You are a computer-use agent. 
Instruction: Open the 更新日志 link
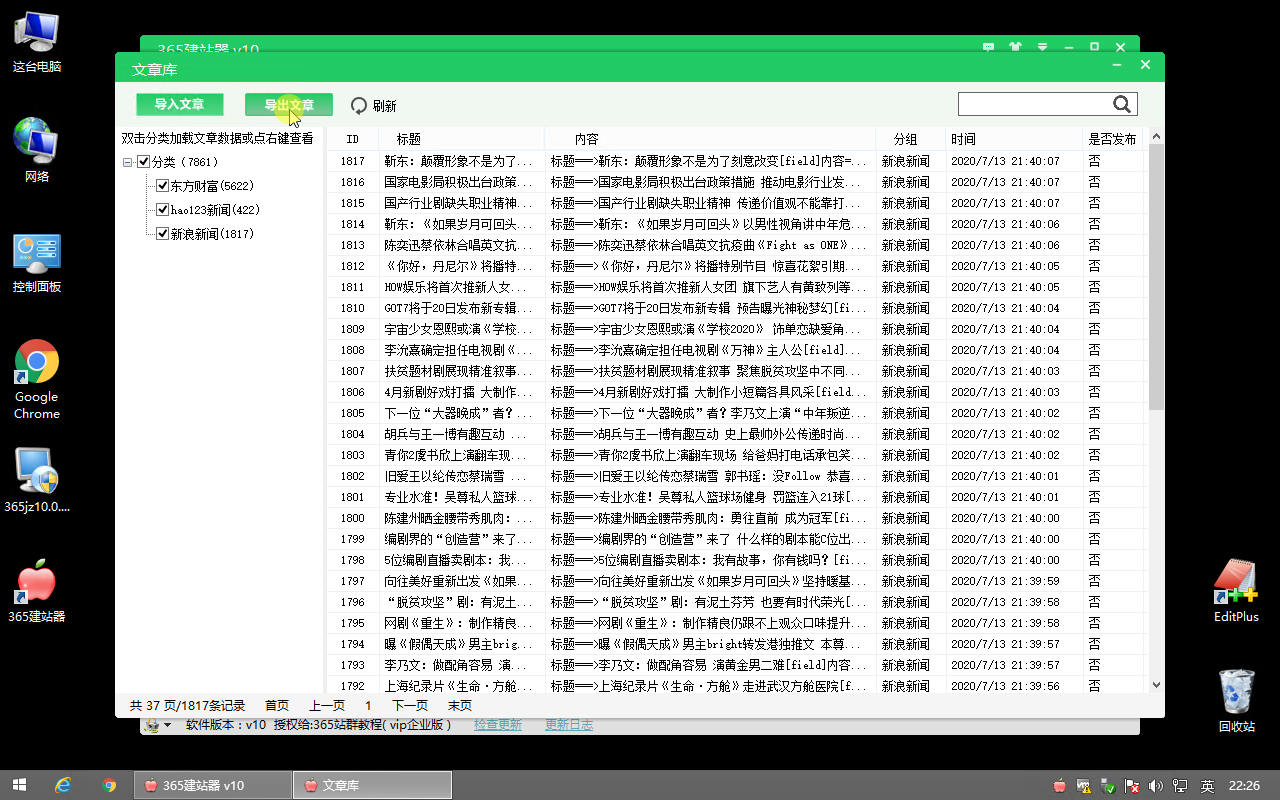(x=569, y=725)
